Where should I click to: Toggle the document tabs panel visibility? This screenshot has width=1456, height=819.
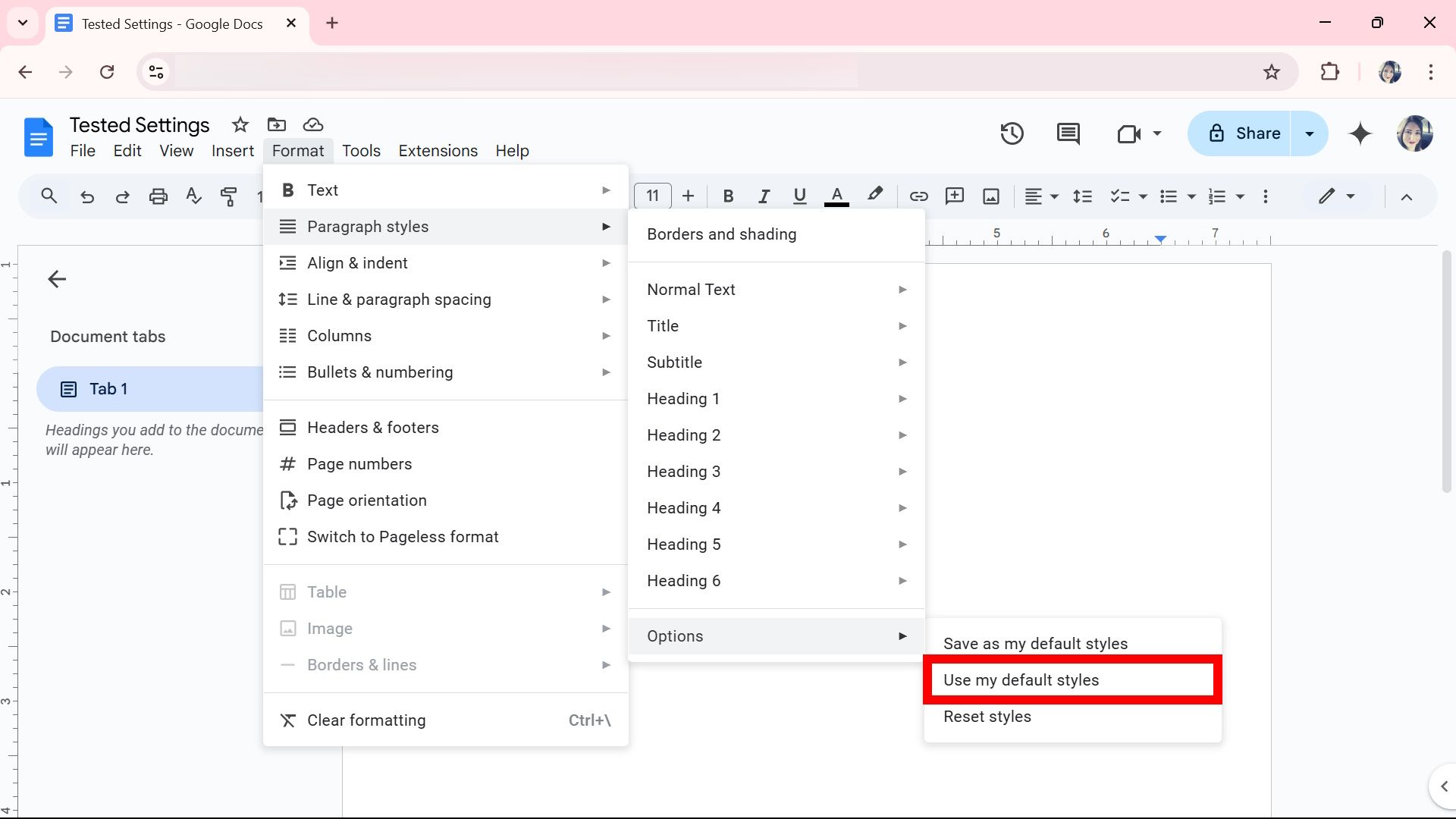57,279
